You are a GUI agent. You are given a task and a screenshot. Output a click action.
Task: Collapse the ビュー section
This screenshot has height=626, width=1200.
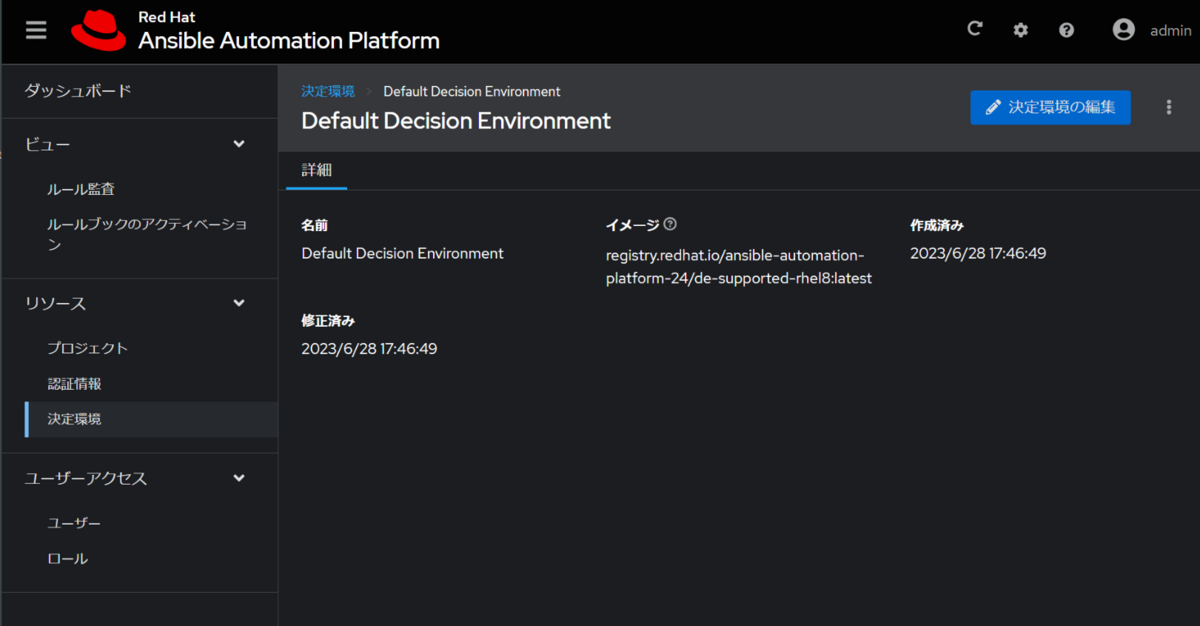click(239, 143)
